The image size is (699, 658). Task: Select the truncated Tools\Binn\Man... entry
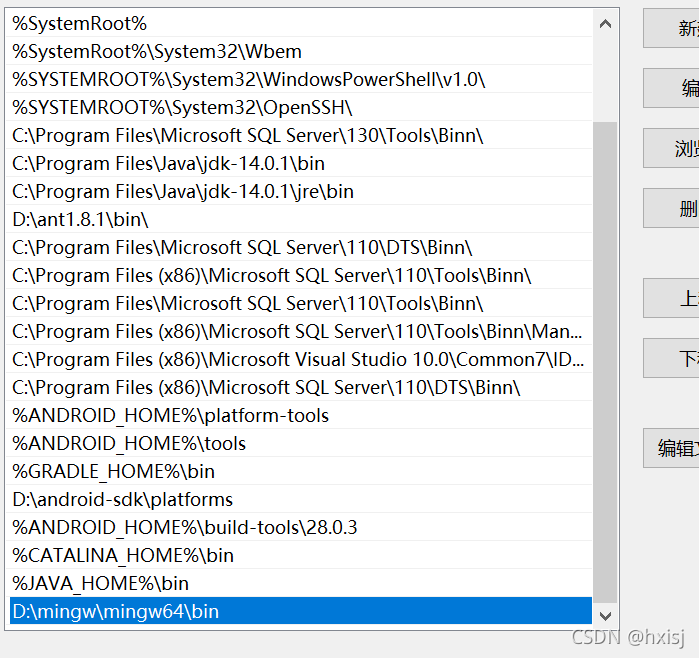(x=299, y=331)
